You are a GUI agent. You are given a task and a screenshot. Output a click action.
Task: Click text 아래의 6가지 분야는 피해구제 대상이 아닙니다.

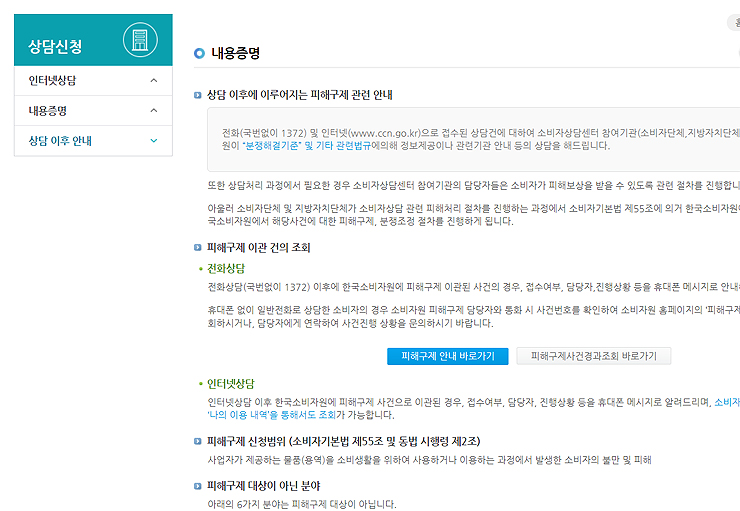coord(302,504)
